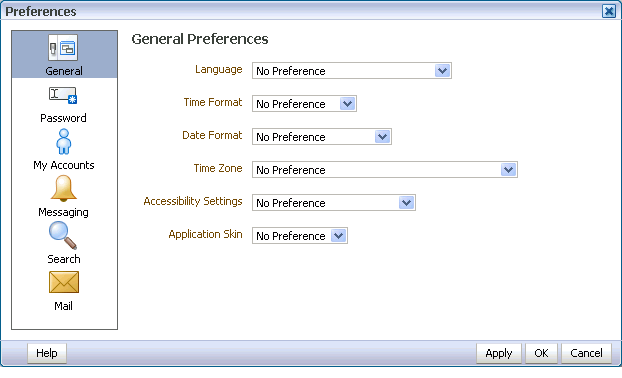Expand the Language dropdown arrow
The image size is (622, 378).
point(442,71)
